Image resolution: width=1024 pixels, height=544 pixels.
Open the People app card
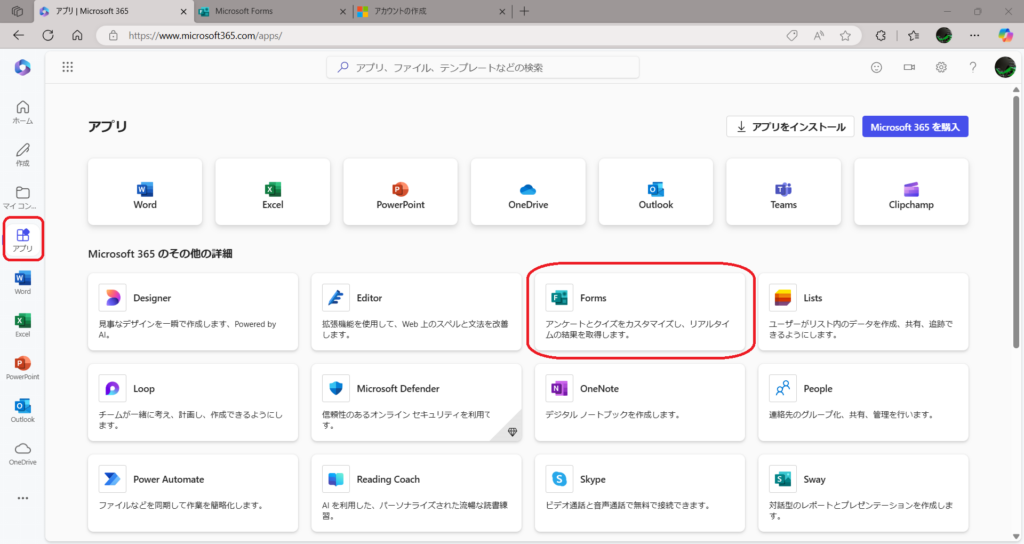click(x=863, y=402)
